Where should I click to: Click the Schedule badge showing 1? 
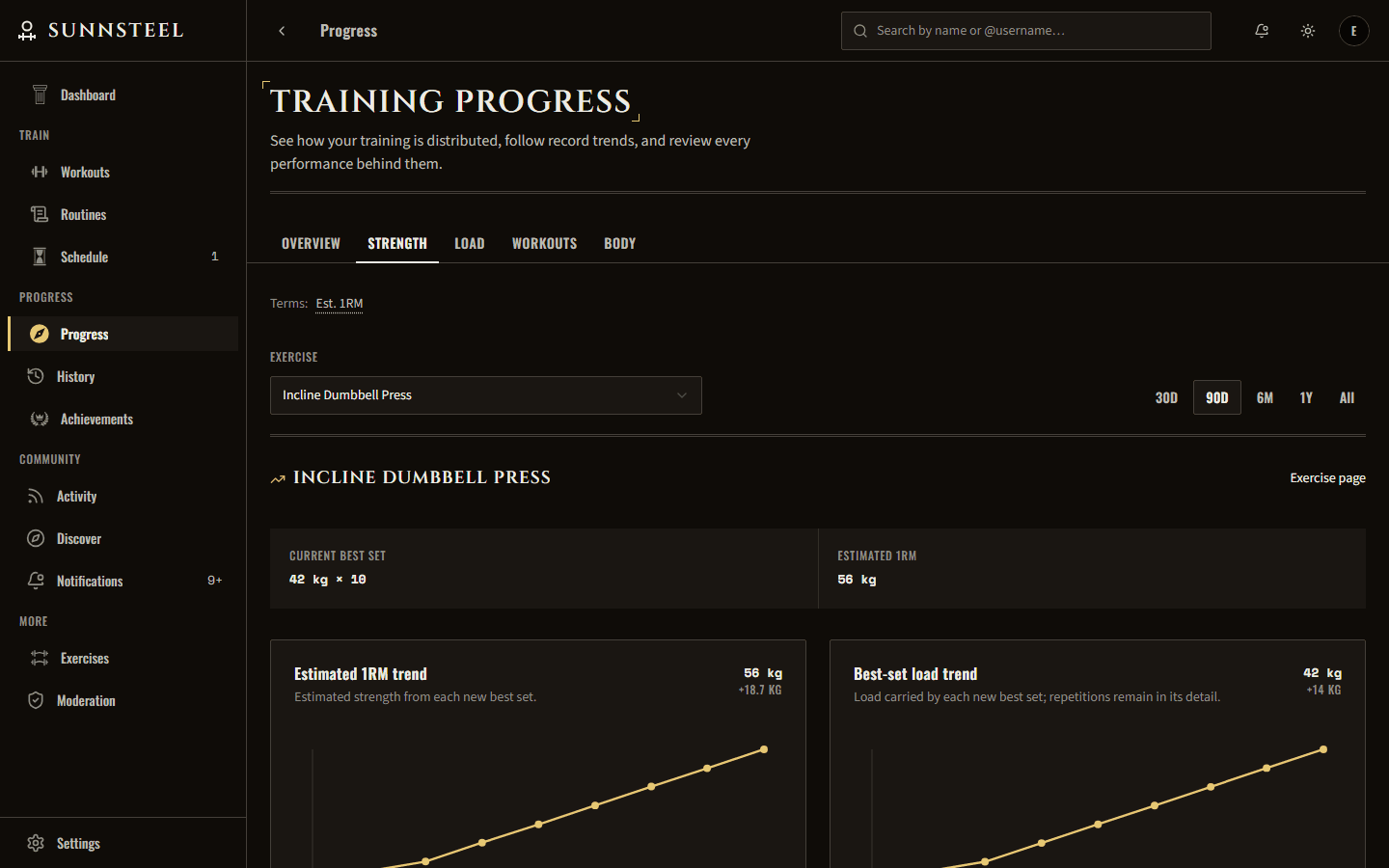[x=214, y=257]
